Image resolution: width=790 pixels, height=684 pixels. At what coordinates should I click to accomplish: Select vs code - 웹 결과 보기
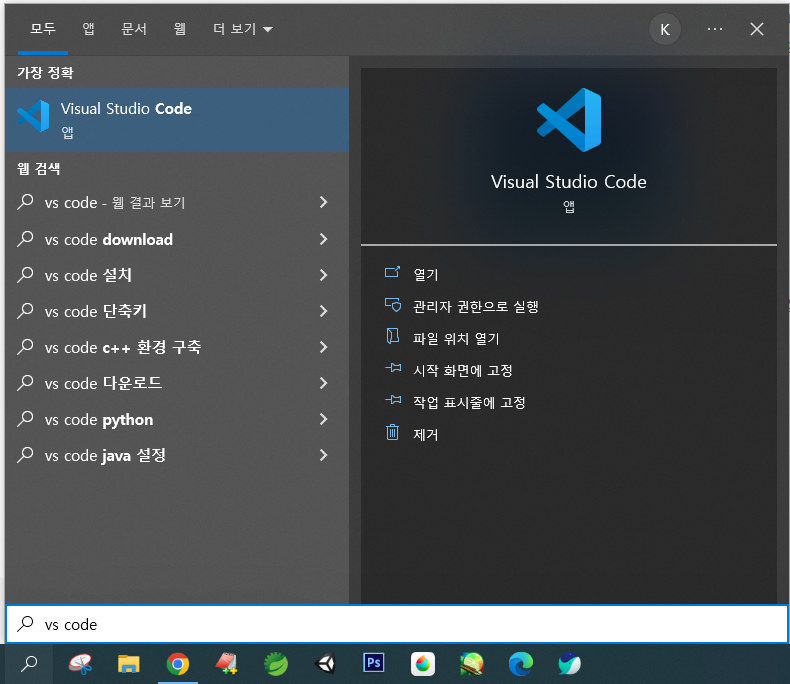point(177,202)
